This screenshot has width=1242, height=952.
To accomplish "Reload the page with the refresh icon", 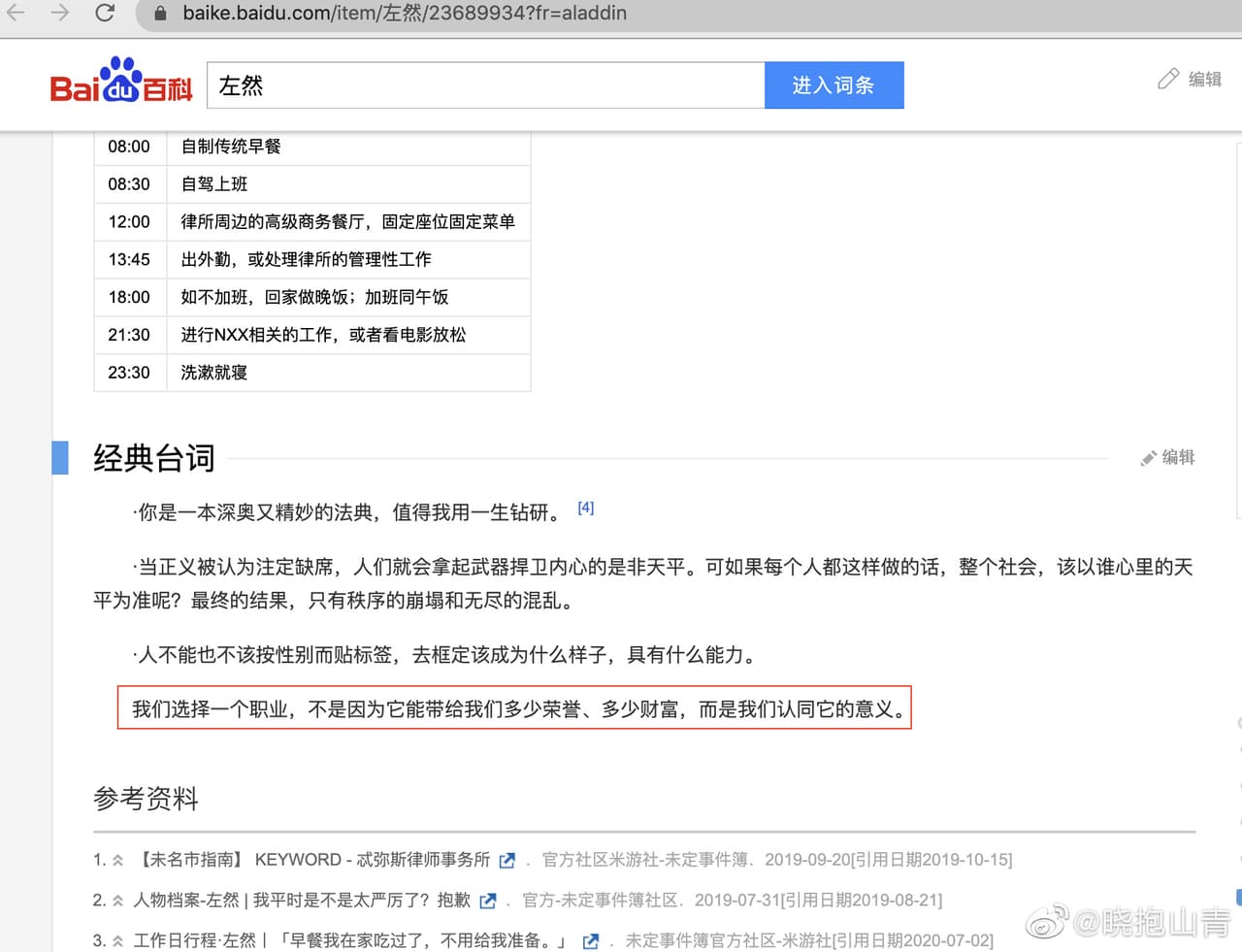I will tap(105, 13).
